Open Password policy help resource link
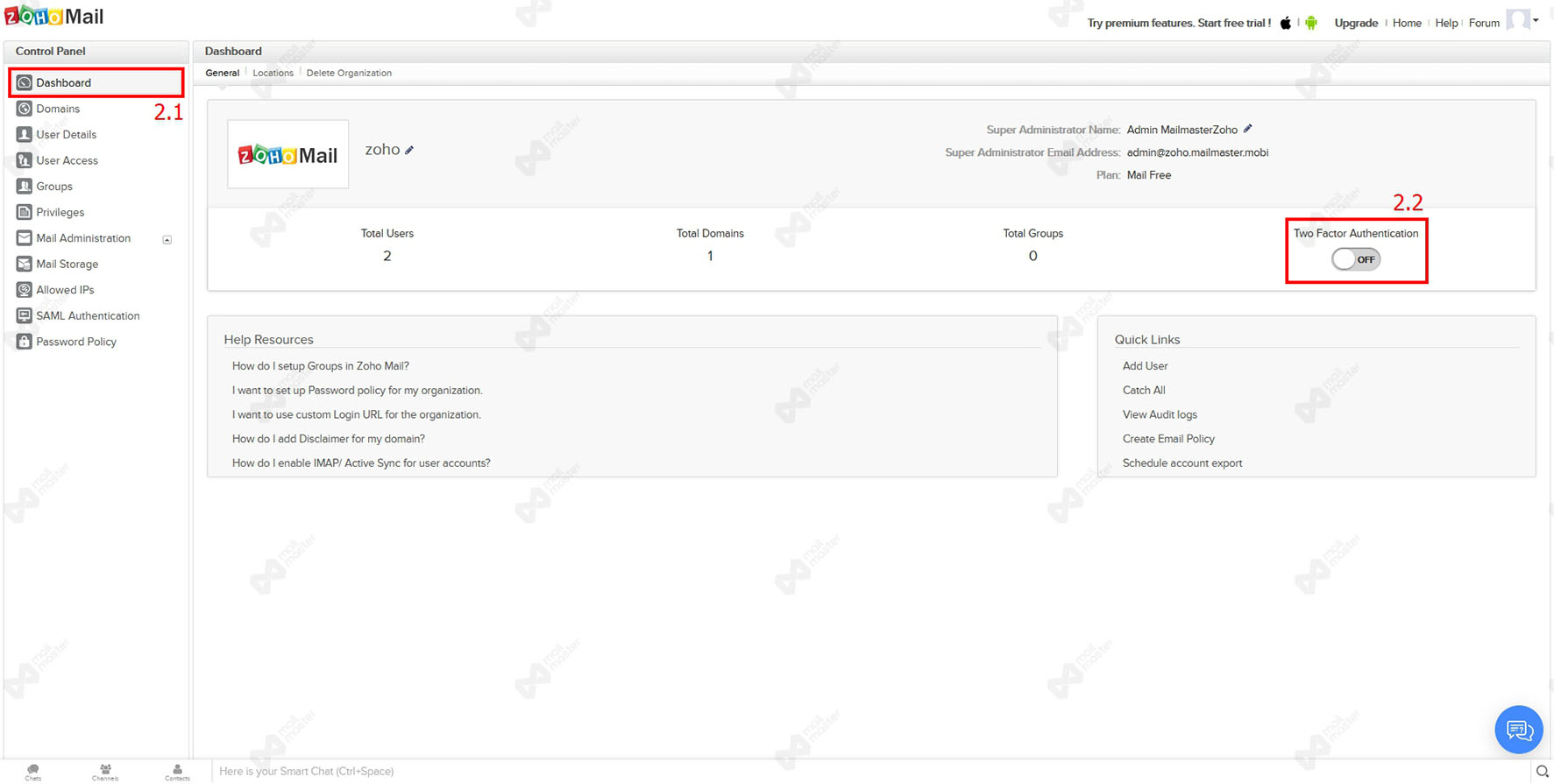Screen dimensions: 1554x784 coord(358,391)
